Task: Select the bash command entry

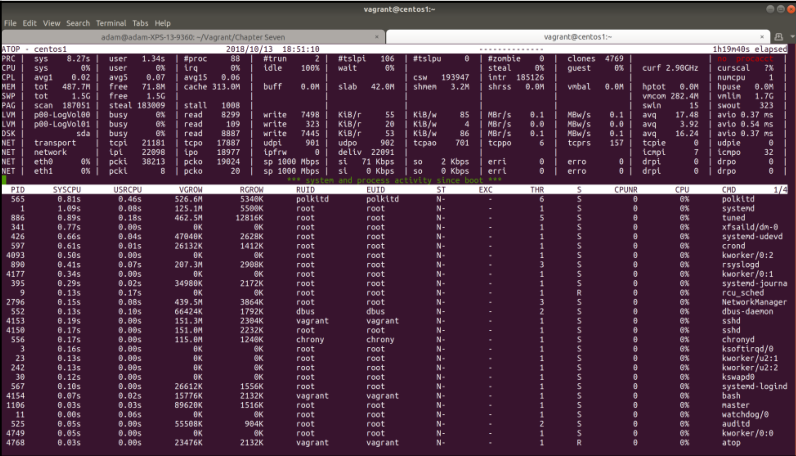Action: pyautogui.click(x=731, y=396)
